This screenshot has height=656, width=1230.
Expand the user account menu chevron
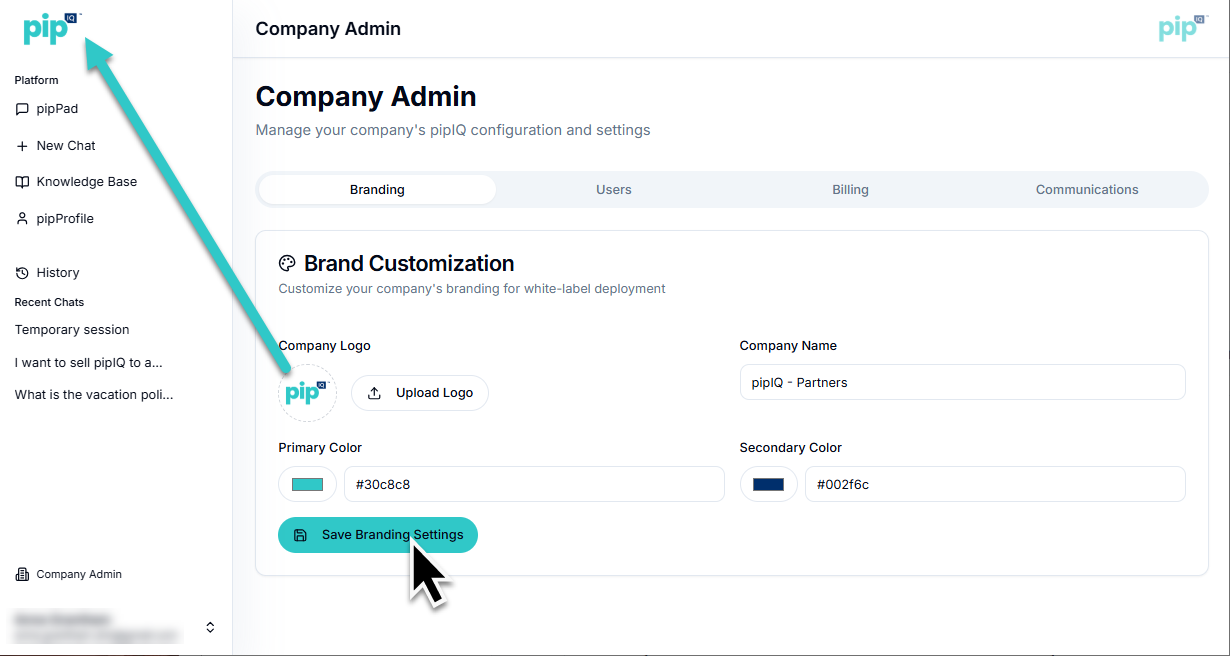pyautogui.click(x=210, y=627)
